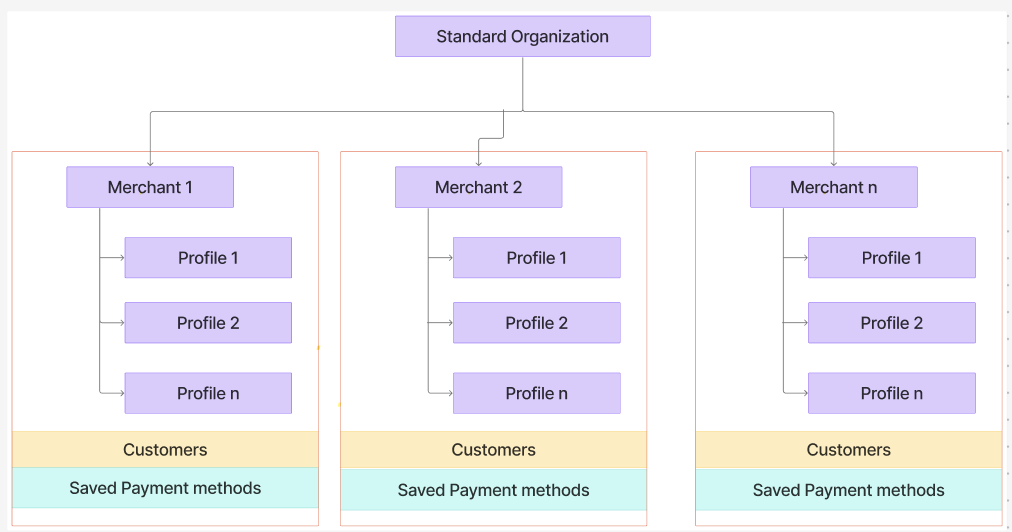
Task: Click the Standard Organization box
Action: (x=522, y=37)
